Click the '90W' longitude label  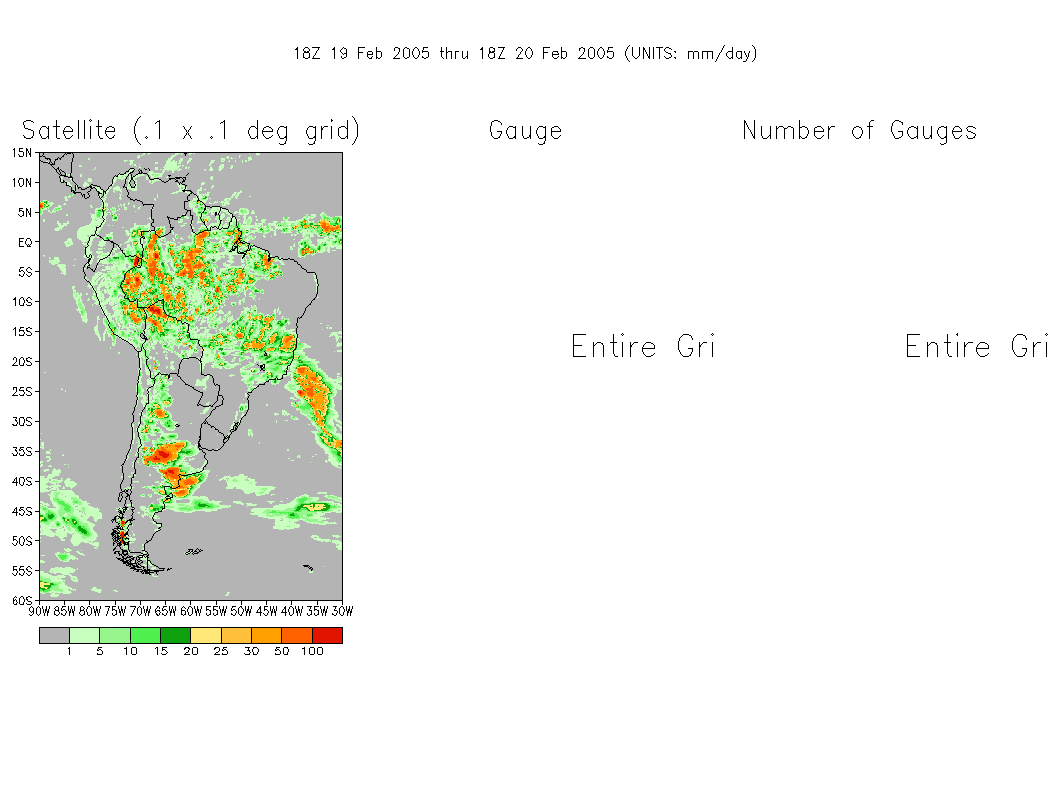click(x=40, y=611)
